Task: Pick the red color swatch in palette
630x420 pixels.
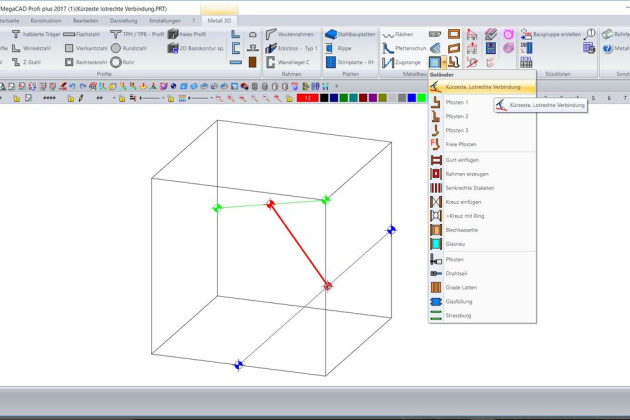Action: pyautogui.click(x=306, y=98)
